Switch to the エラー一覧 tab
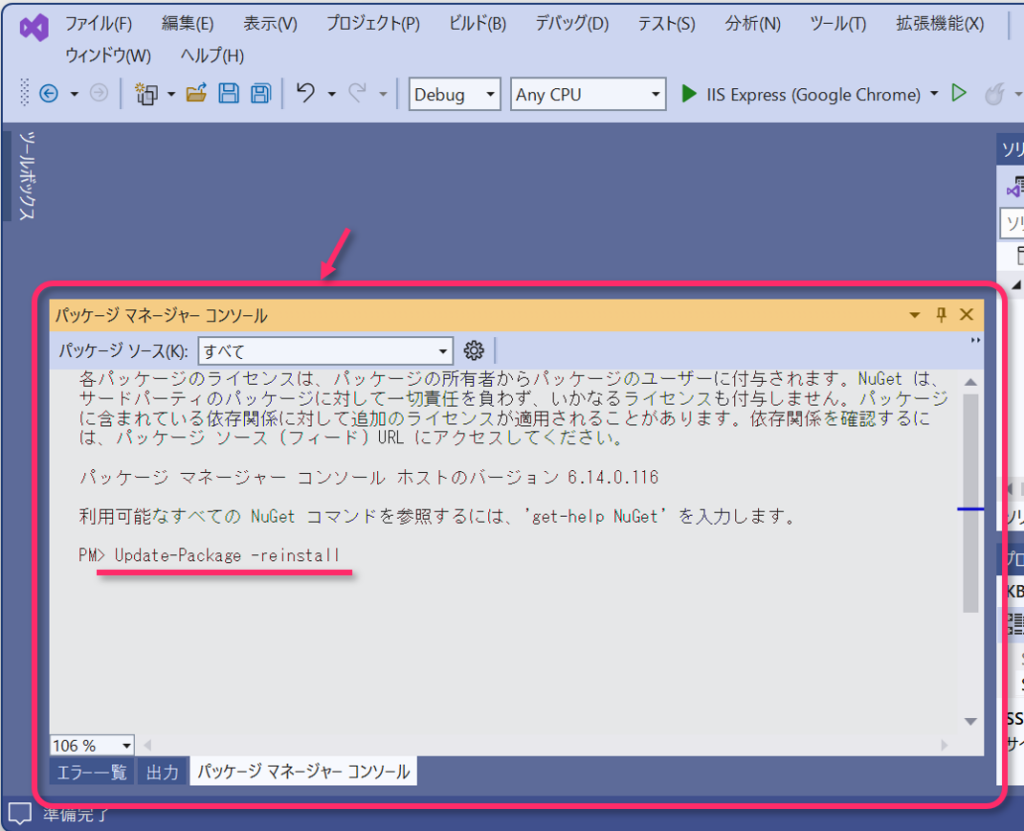The width and height of the screenshot is (1024, 831). tap(91, 771)
